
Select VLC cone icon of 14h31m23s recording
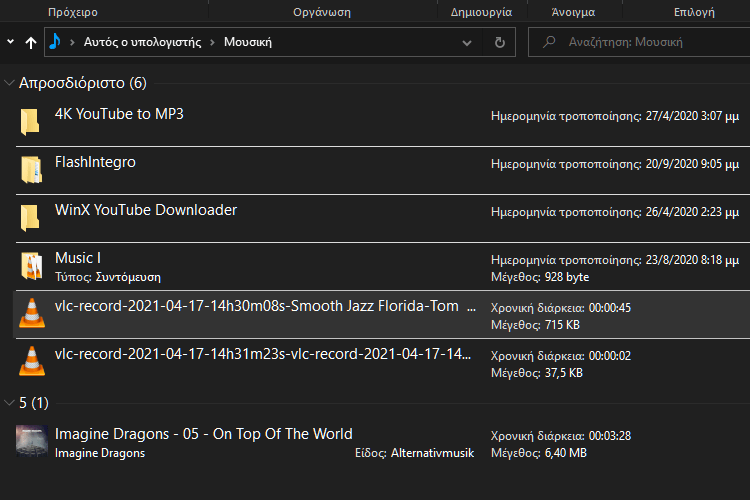32,361
